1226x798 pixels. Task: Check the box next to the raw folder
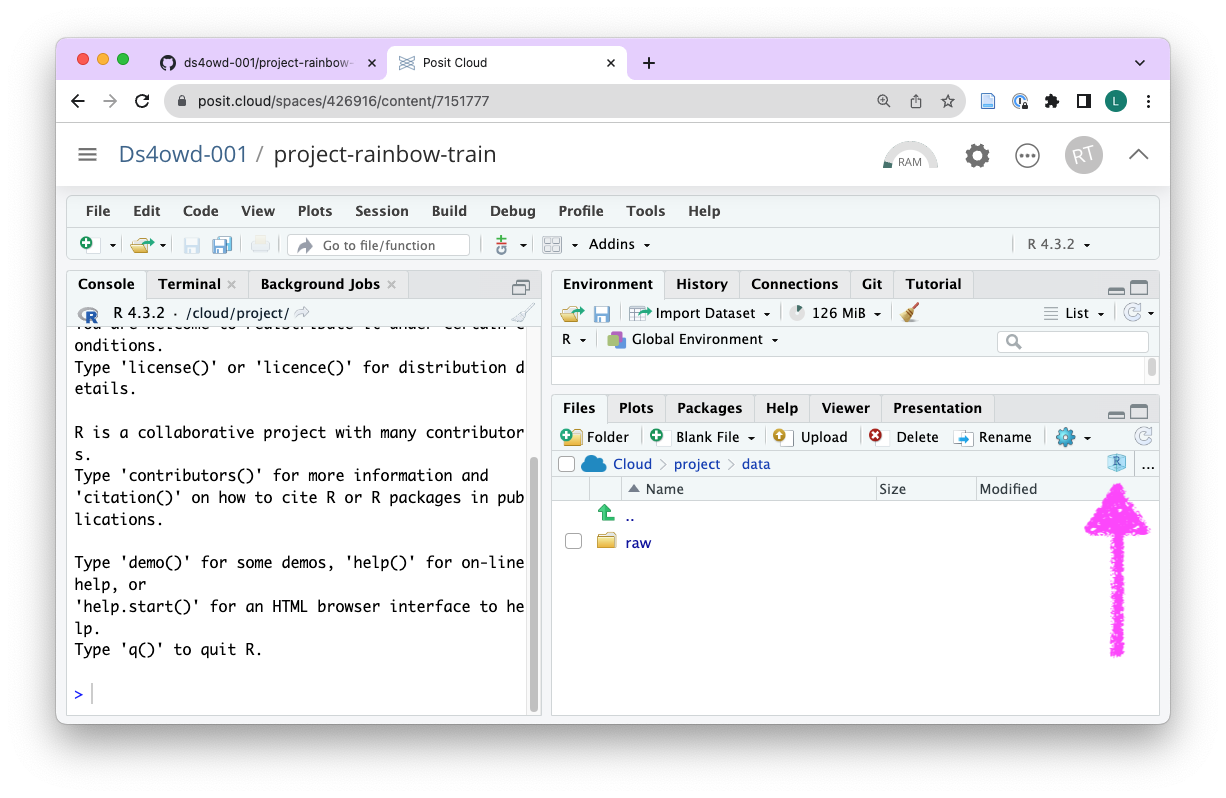573,542
